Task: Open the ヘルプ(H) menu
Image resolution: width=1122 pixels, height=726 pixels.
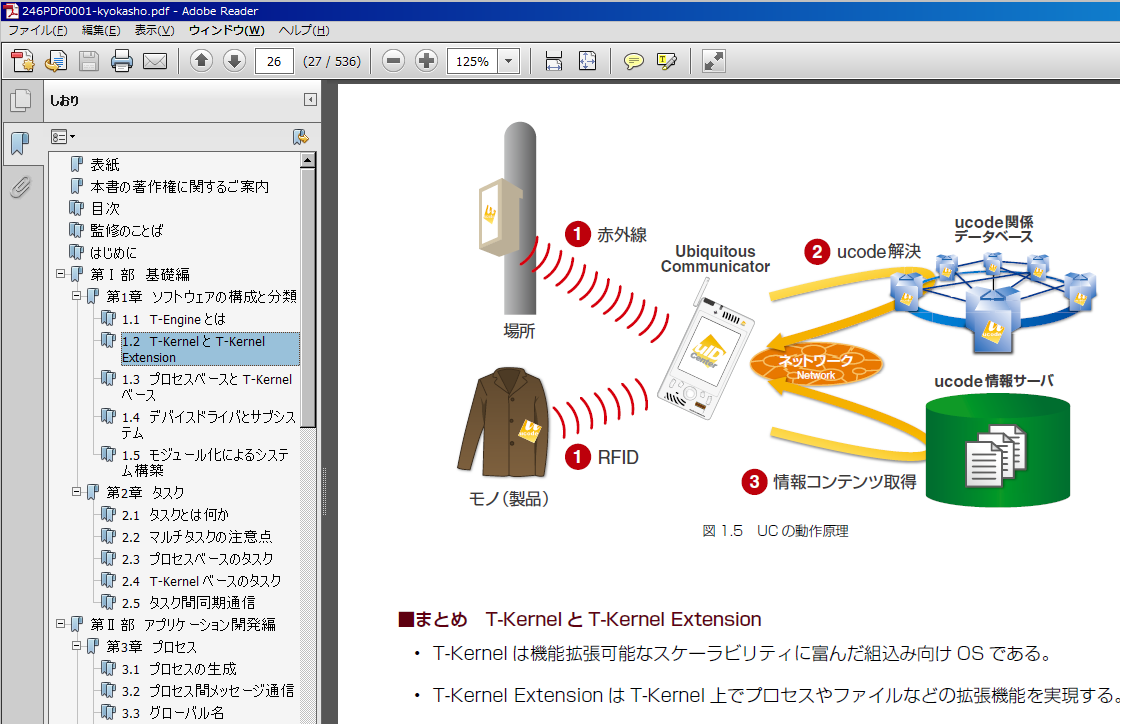Action: pyautogui.click(x=303, y=30)
